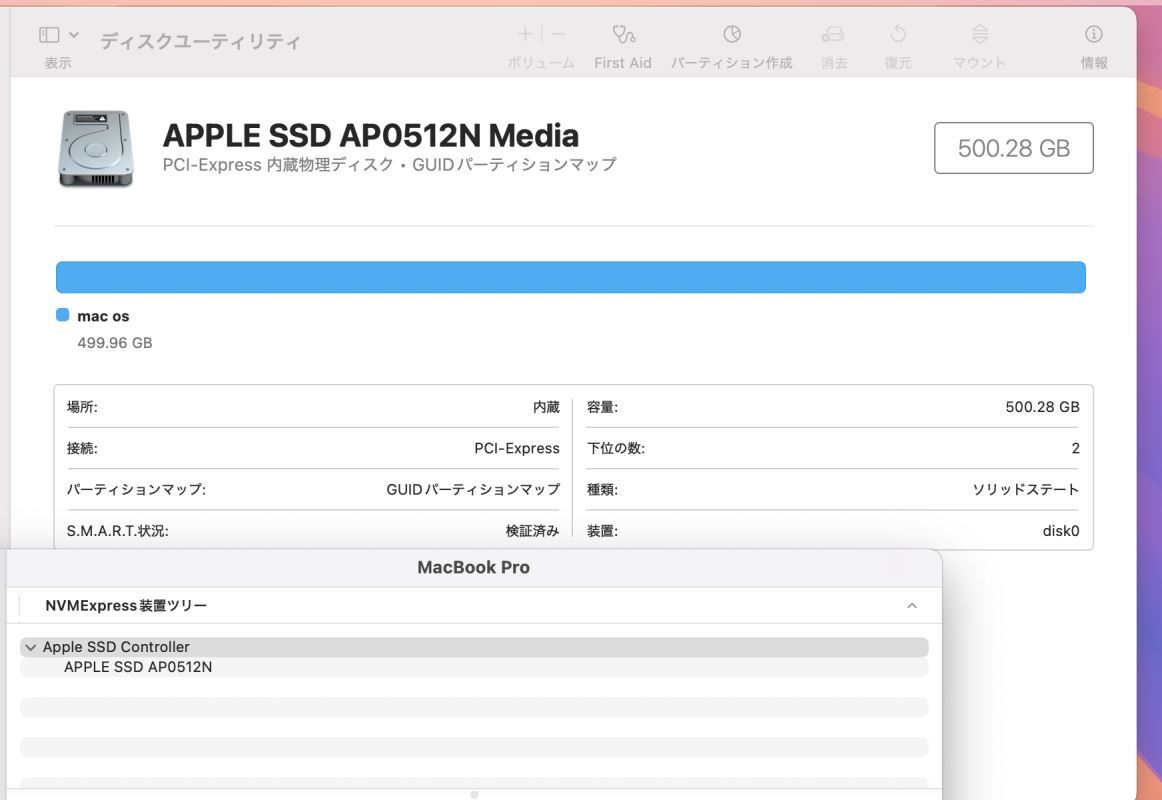
Task: Open the partition pie chart icon
Action: pos(731,34)
